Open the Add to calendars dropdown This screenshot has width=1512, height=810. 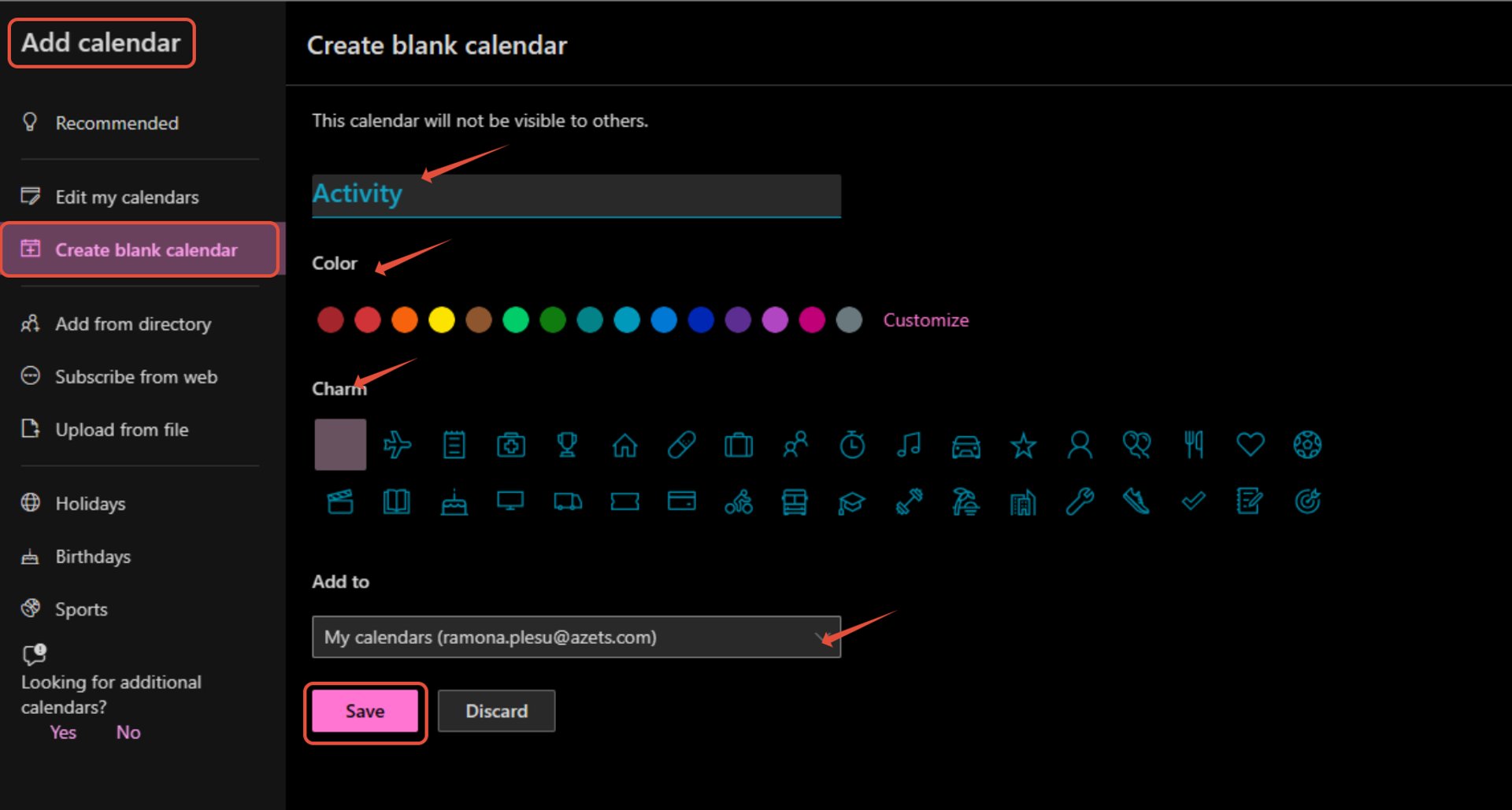576,637
